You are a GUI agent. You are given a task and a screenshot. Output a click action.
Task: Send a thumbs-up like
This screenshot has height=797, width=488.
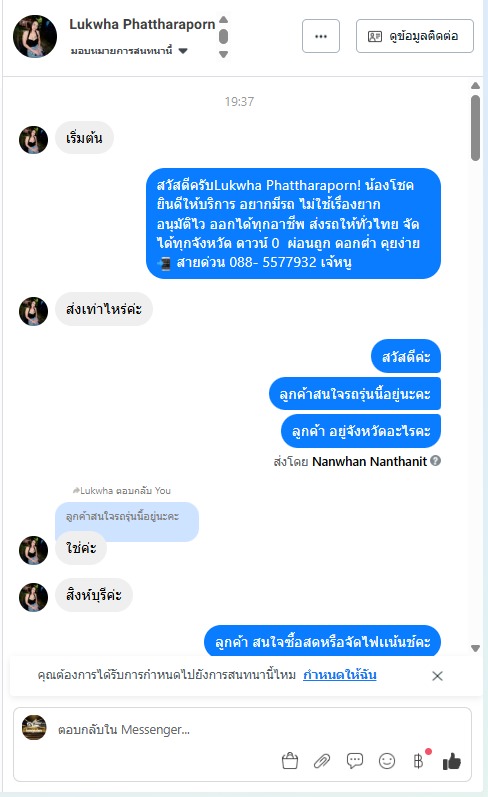click(x=451, y=761)
